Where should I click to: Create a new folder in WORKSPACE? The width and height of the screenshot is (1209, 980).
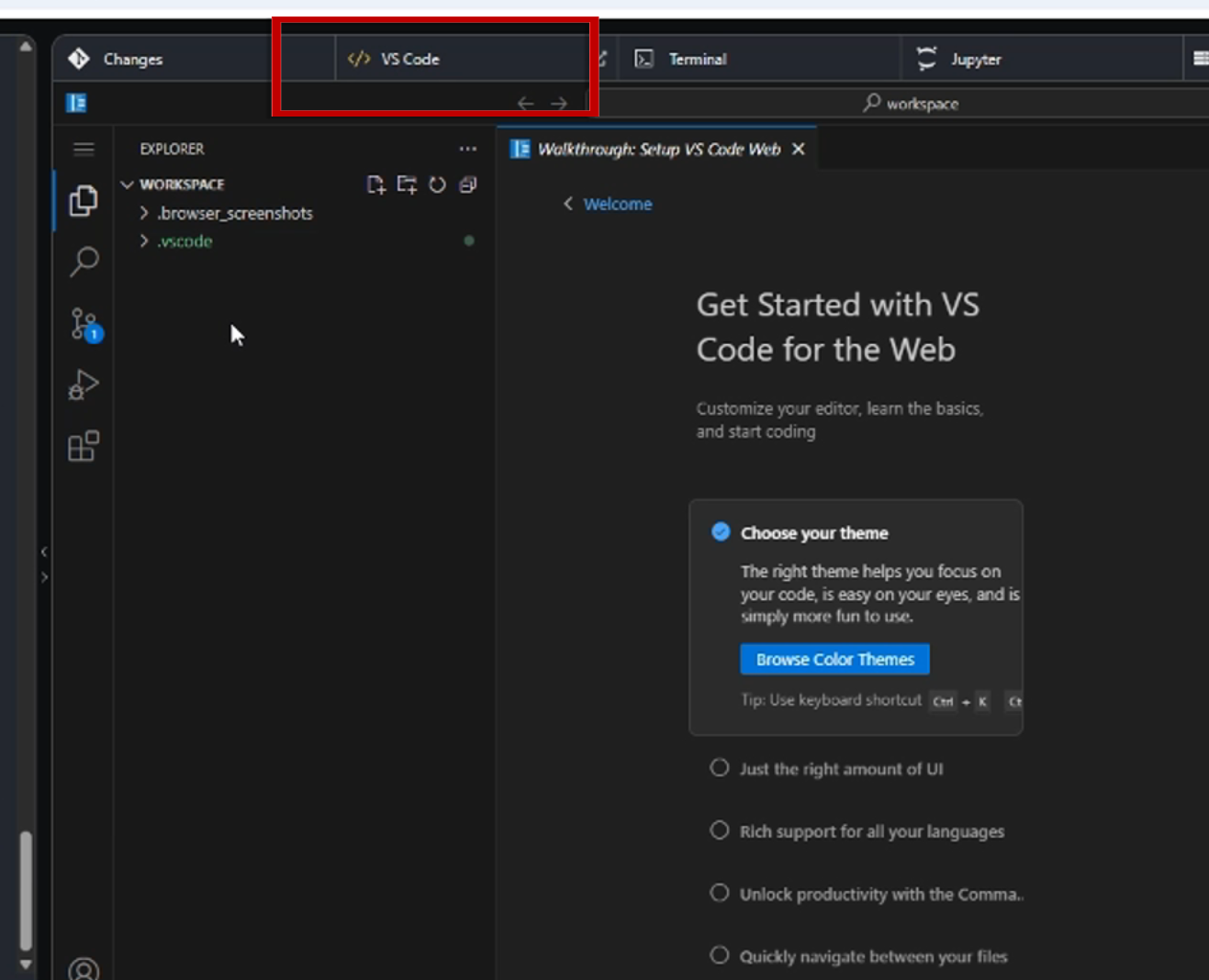click(x=407, y=184)
